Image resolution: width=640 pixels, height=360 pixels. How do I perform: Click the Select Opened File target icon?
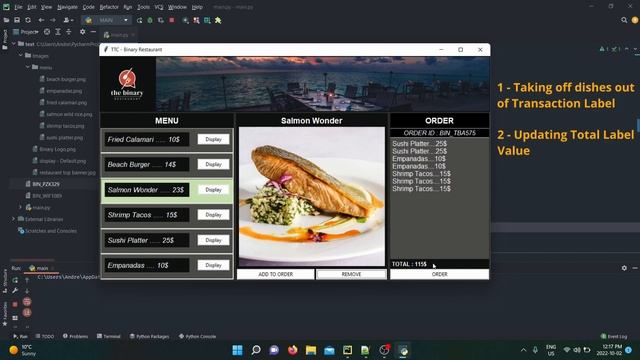pos(47,32)
